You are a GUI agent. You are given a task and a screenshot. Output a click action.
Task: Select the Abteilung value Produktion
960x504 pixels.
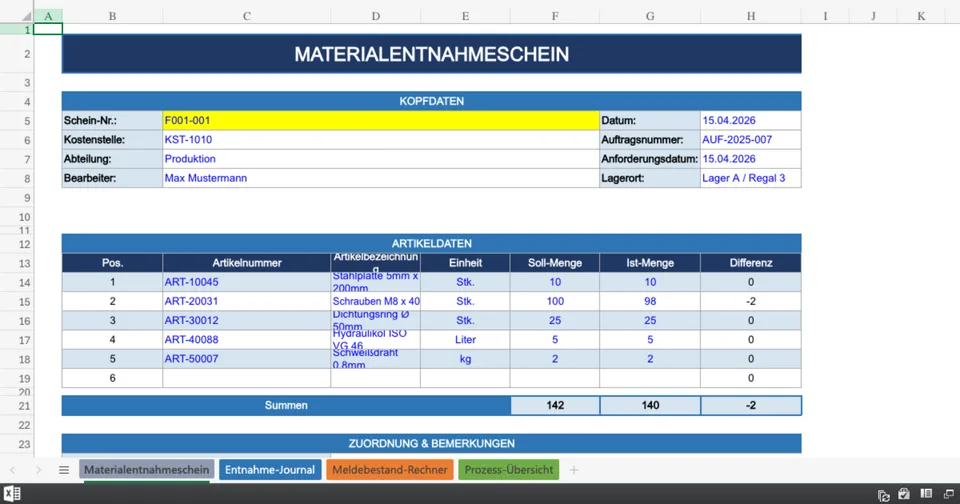(x=381, y=159)
